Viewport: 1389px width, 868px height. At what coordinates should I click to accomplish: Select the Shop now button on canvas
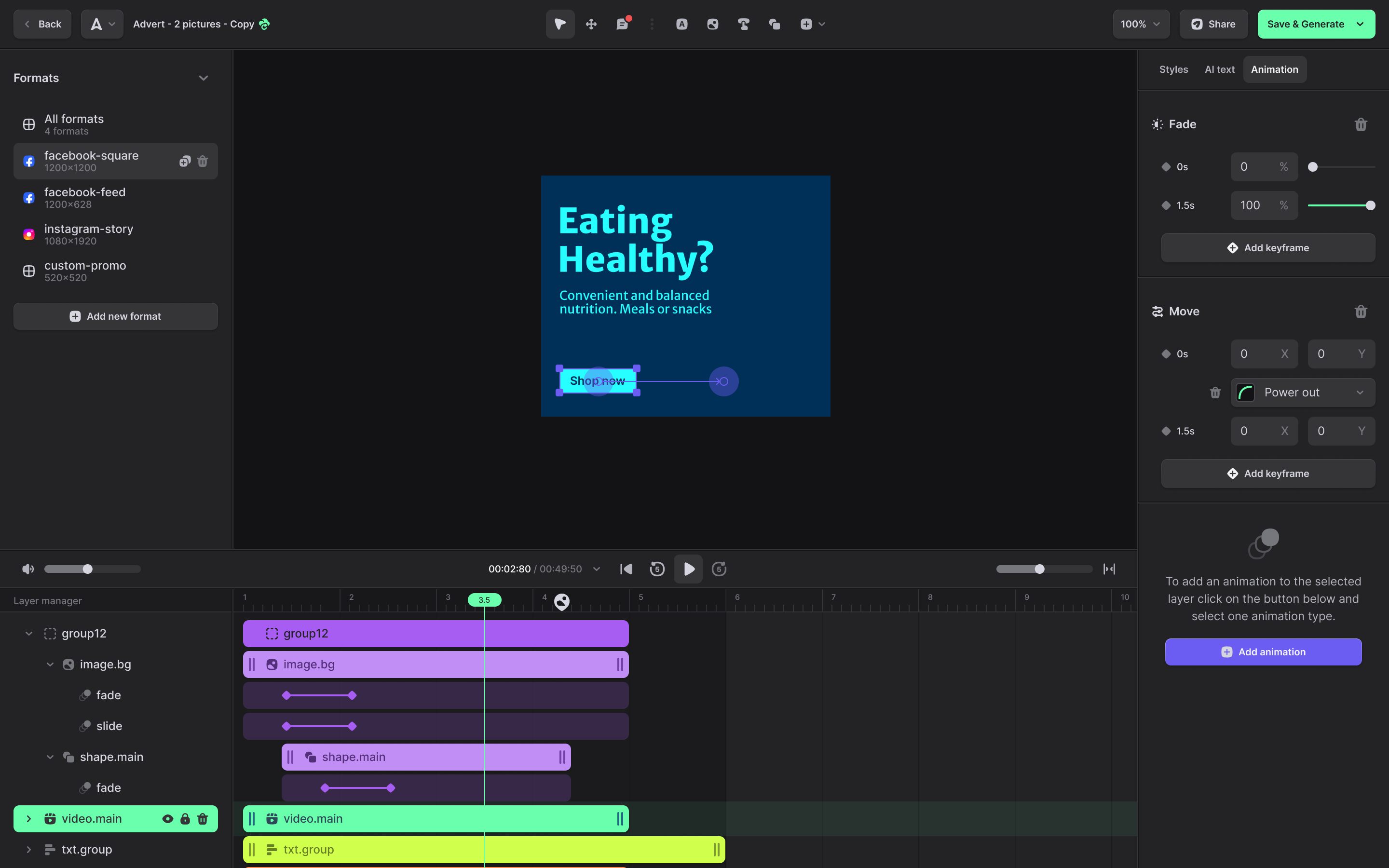[598, 381]
